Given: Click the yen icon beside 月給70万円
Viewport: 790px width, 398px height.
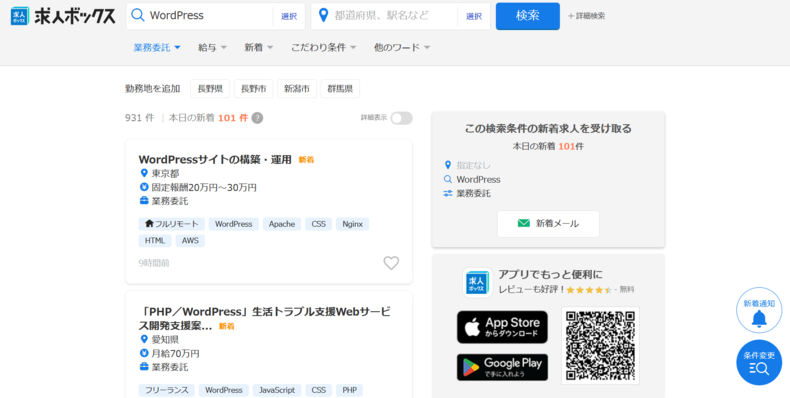Looking at the screenshot, I should (144, 354).
